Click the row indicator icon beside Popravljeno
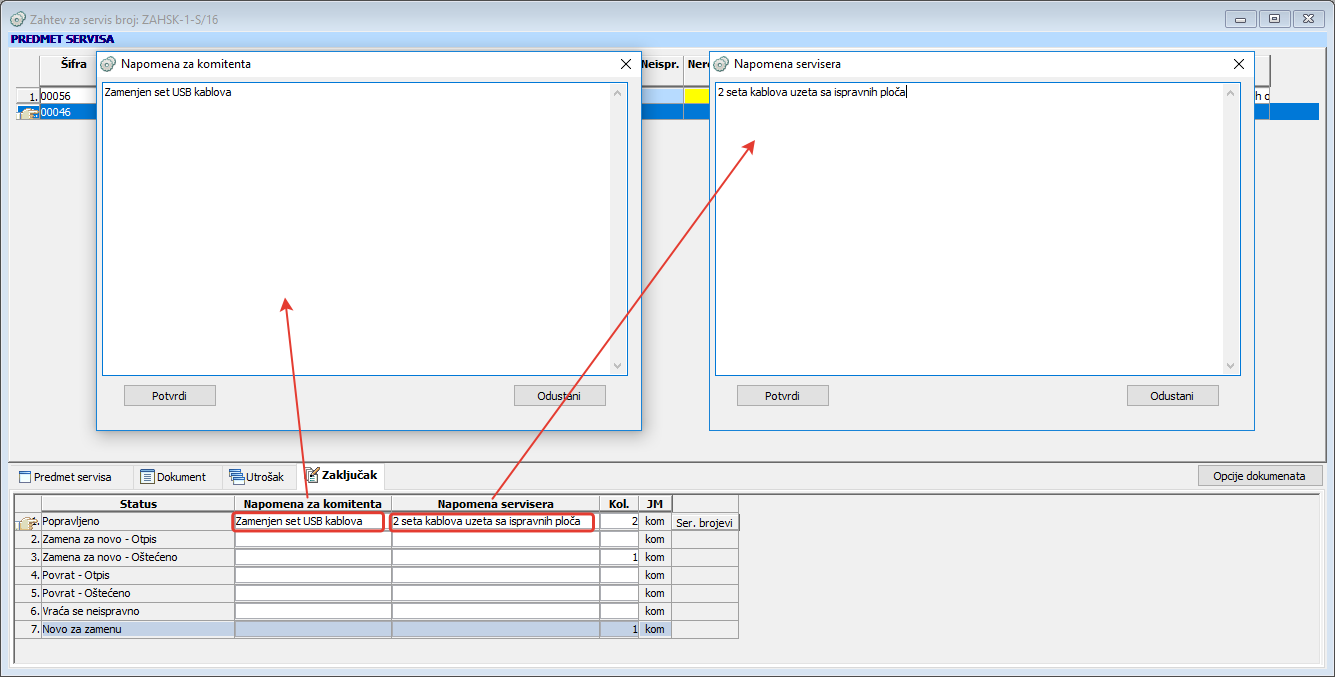Viewport: 1335px width, 677px height. tap(27, 522)
